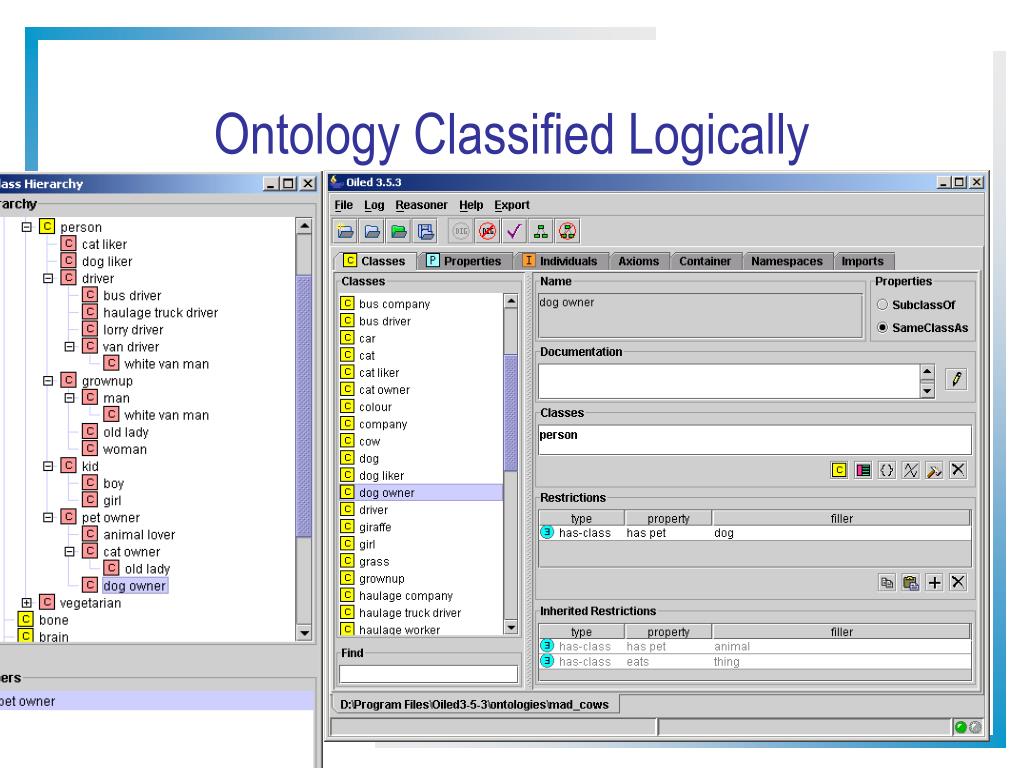1024x768 pixels.
Task: Open the File menu
Action: (344, 205)
